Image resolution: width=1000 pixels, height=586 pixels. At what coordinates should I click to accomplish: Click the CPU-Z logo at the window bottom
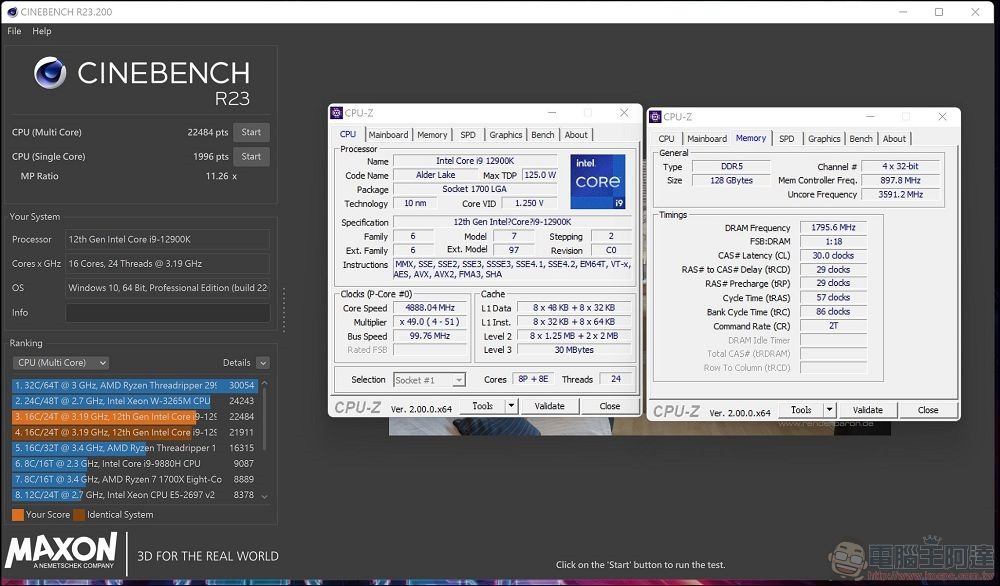pyautogui.click(x=358, y=405)
